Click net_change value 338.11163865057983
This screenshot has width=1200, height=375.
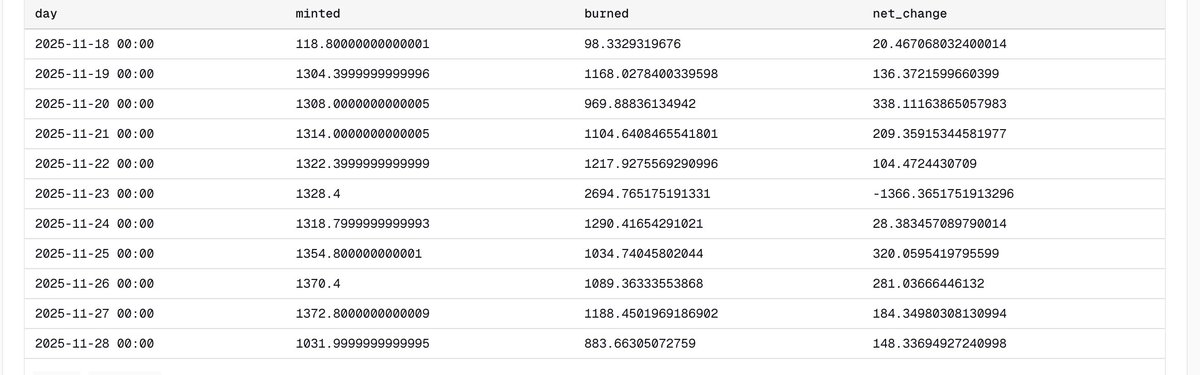[x=939, y=104]
